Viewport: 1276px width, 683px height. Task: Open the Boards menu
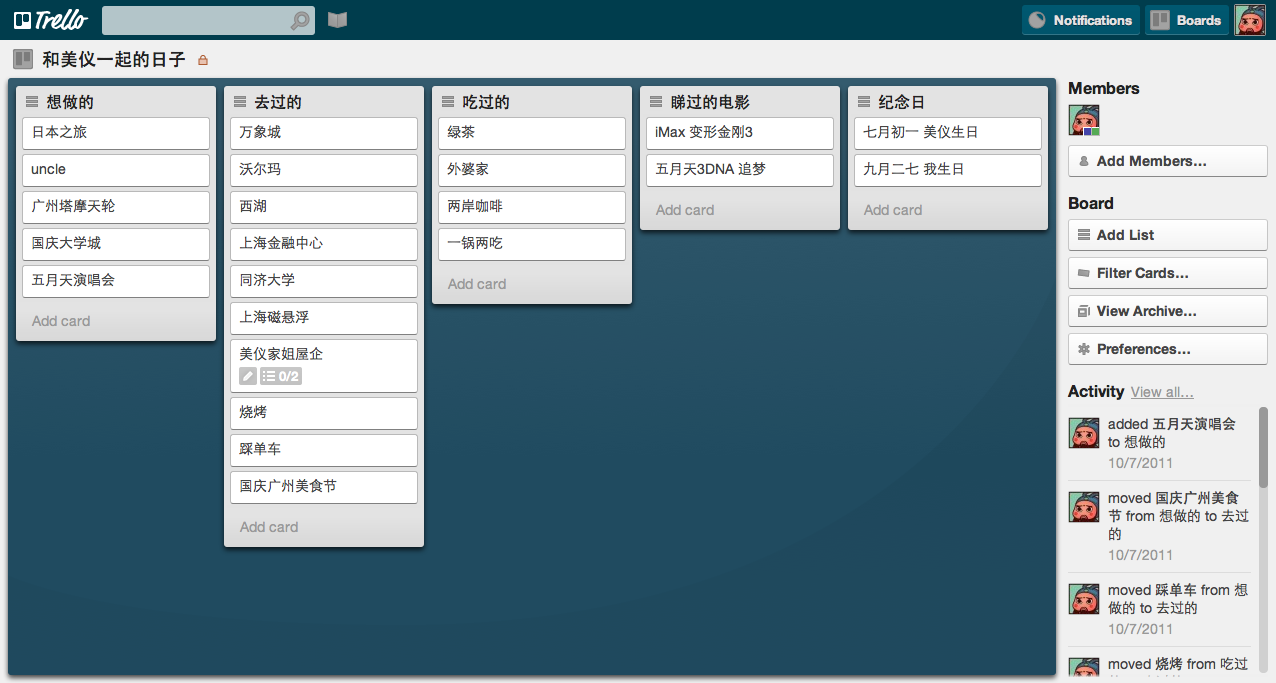click(x=1186, y=20)
